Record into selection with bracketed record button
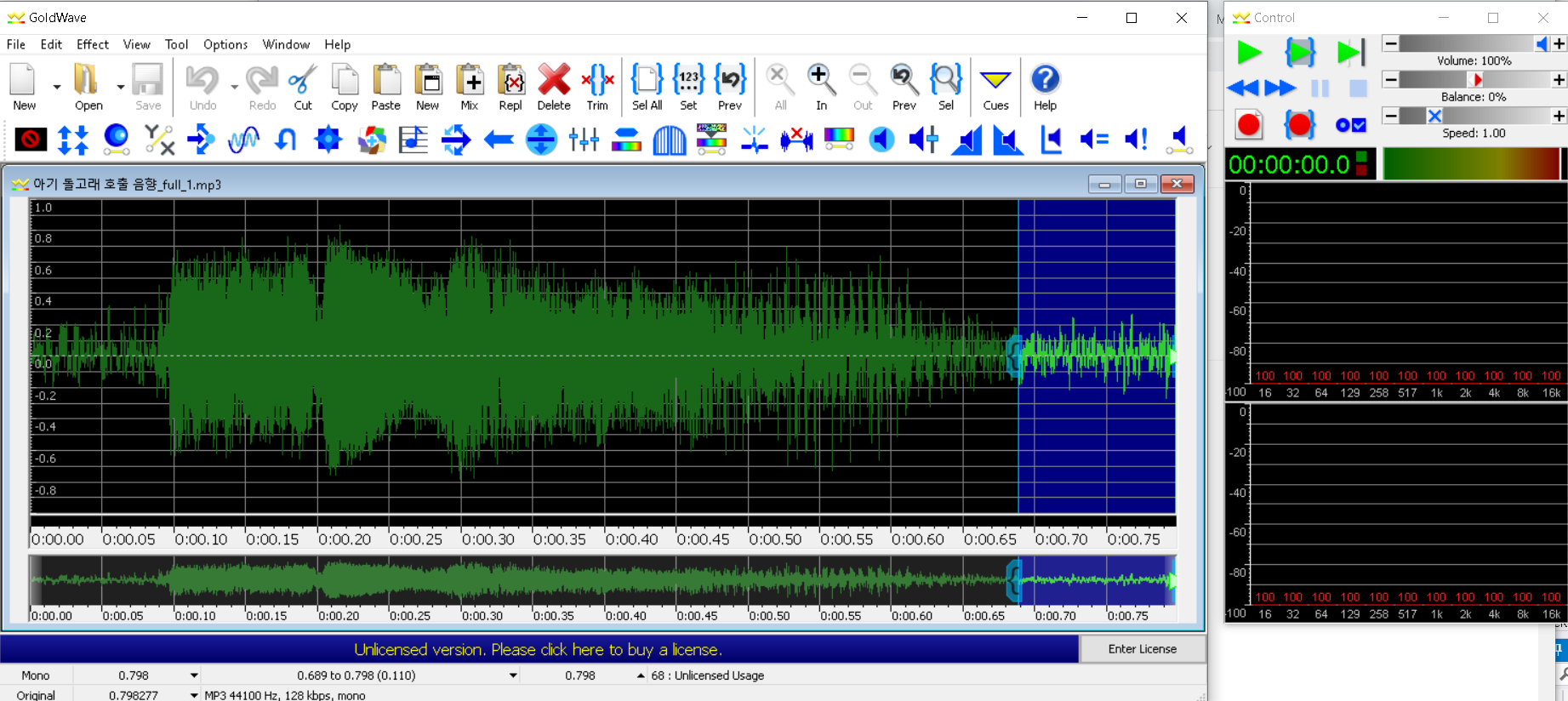The width and height of the screenshot is (1568, 701). coord(1299,125)
